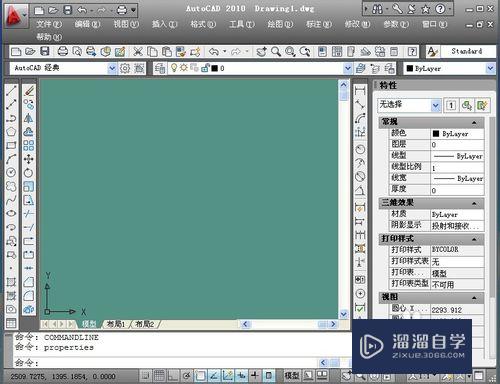Open the 无选择 selection dropdown

pyautogui.click(x=435, y=105)
